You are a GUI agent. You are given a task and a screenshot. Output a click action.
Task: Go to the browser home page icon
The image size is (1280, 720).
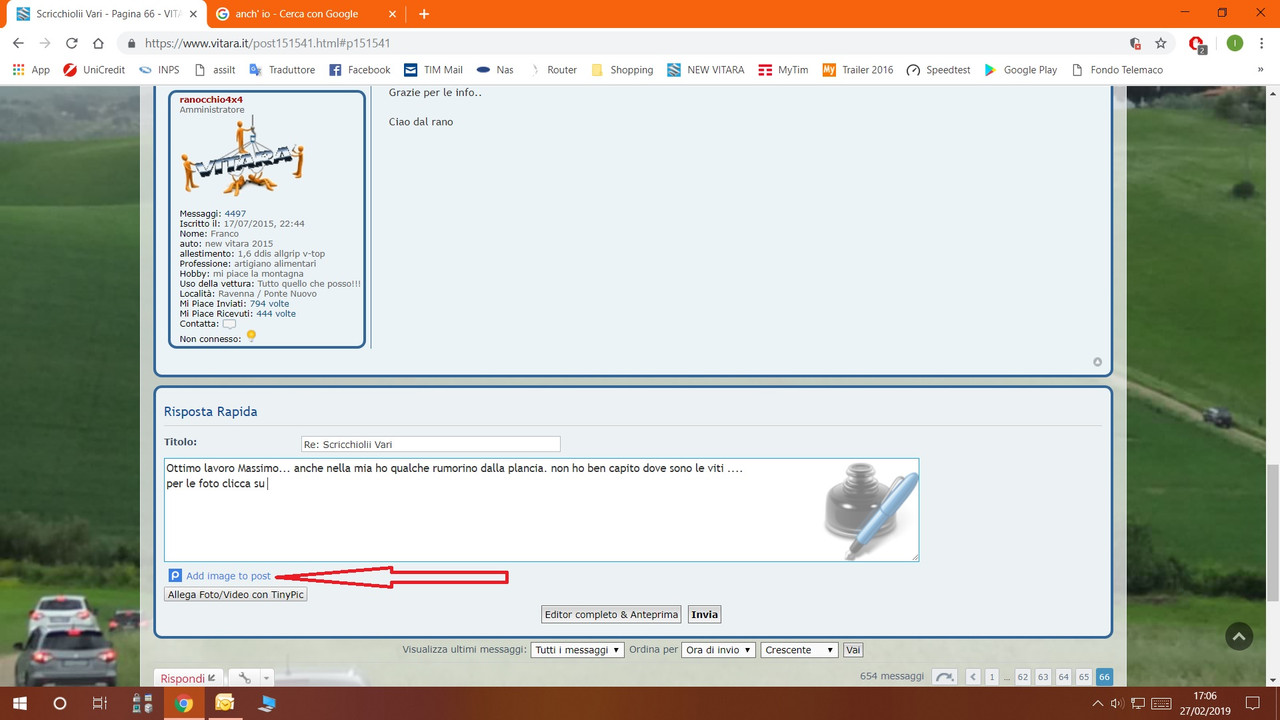pos(98,43)
